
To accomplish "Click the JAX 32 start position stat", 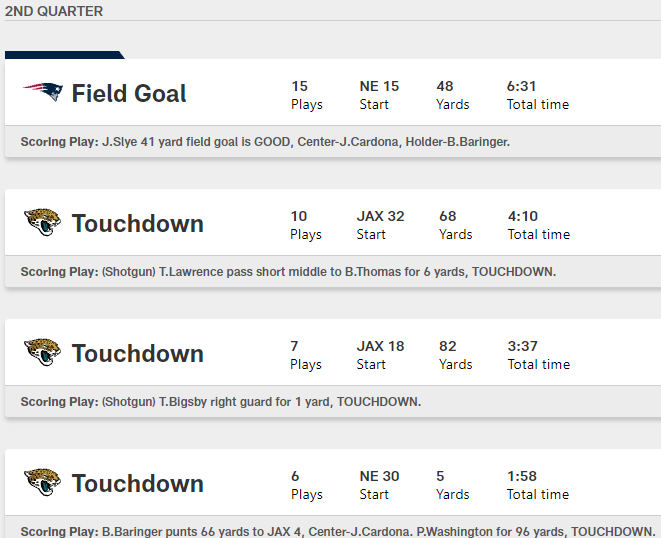I will coord(380,224).
